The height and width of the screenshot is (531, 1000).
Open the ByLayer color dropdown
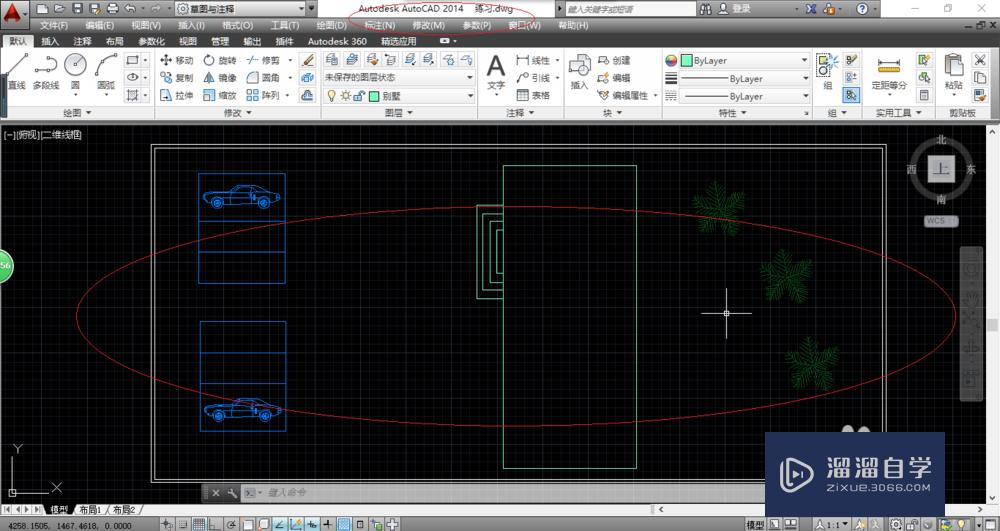744,60
